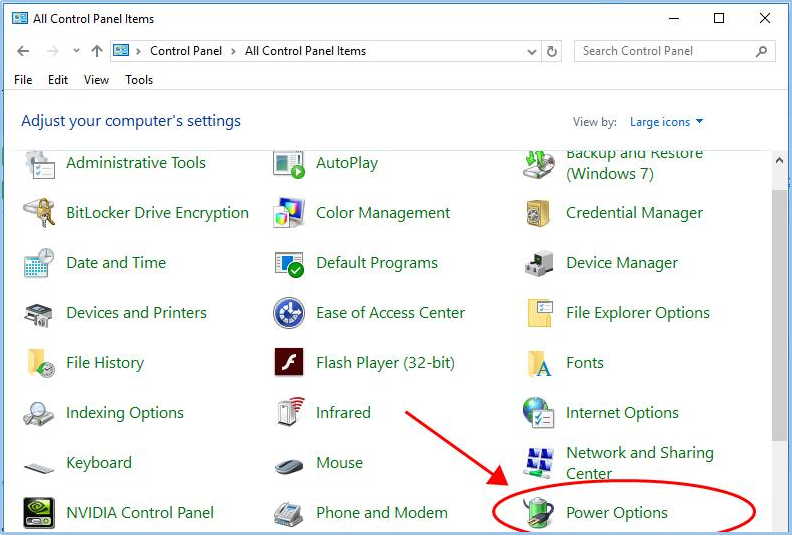Viewport: 792px width, 537px height.
Task: Open the Device Manager icon
Action: point(539,263)
